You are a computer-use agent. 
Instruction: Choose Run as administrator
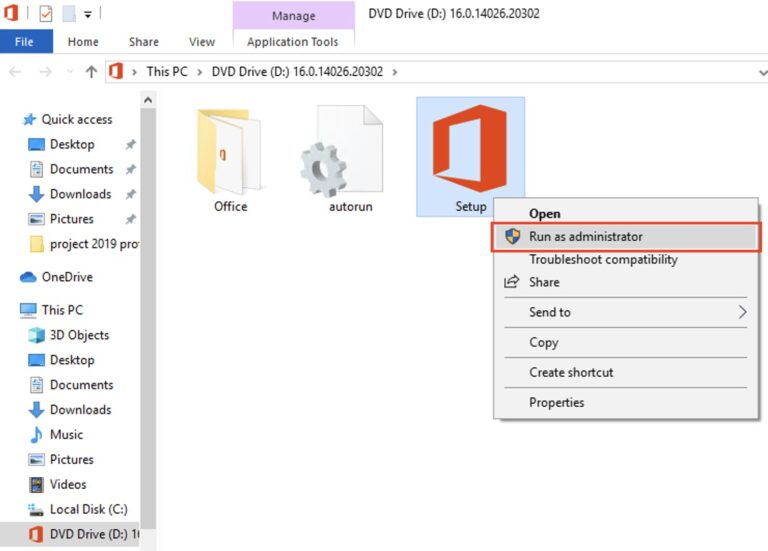626,237
